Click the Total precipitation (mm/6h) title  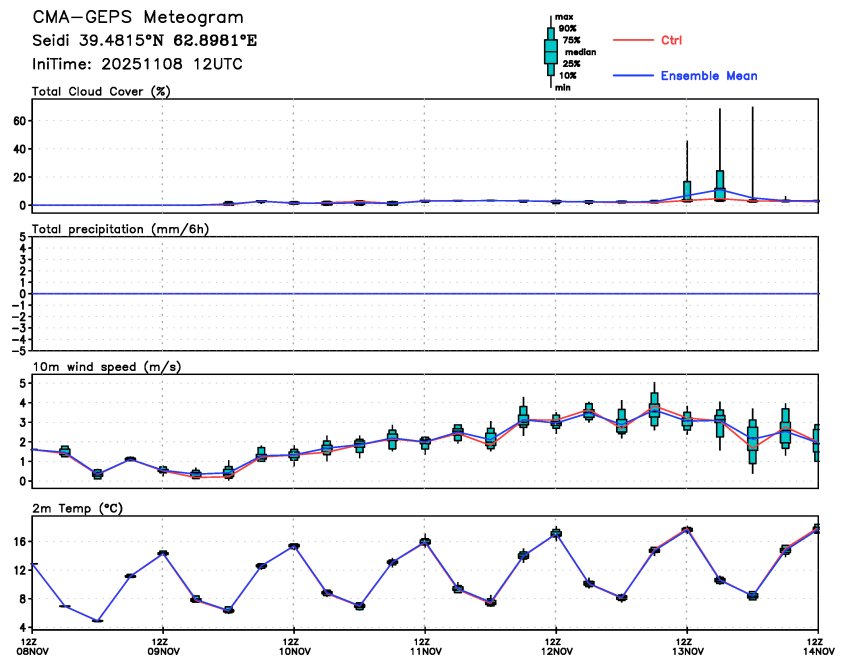(x=120, y=229)
